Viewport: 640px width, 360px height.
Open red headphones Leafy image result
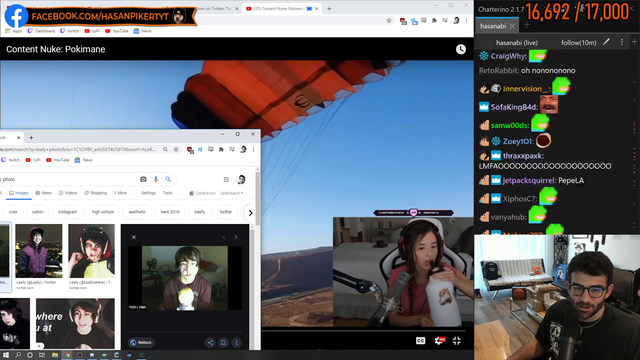[91, 251]
